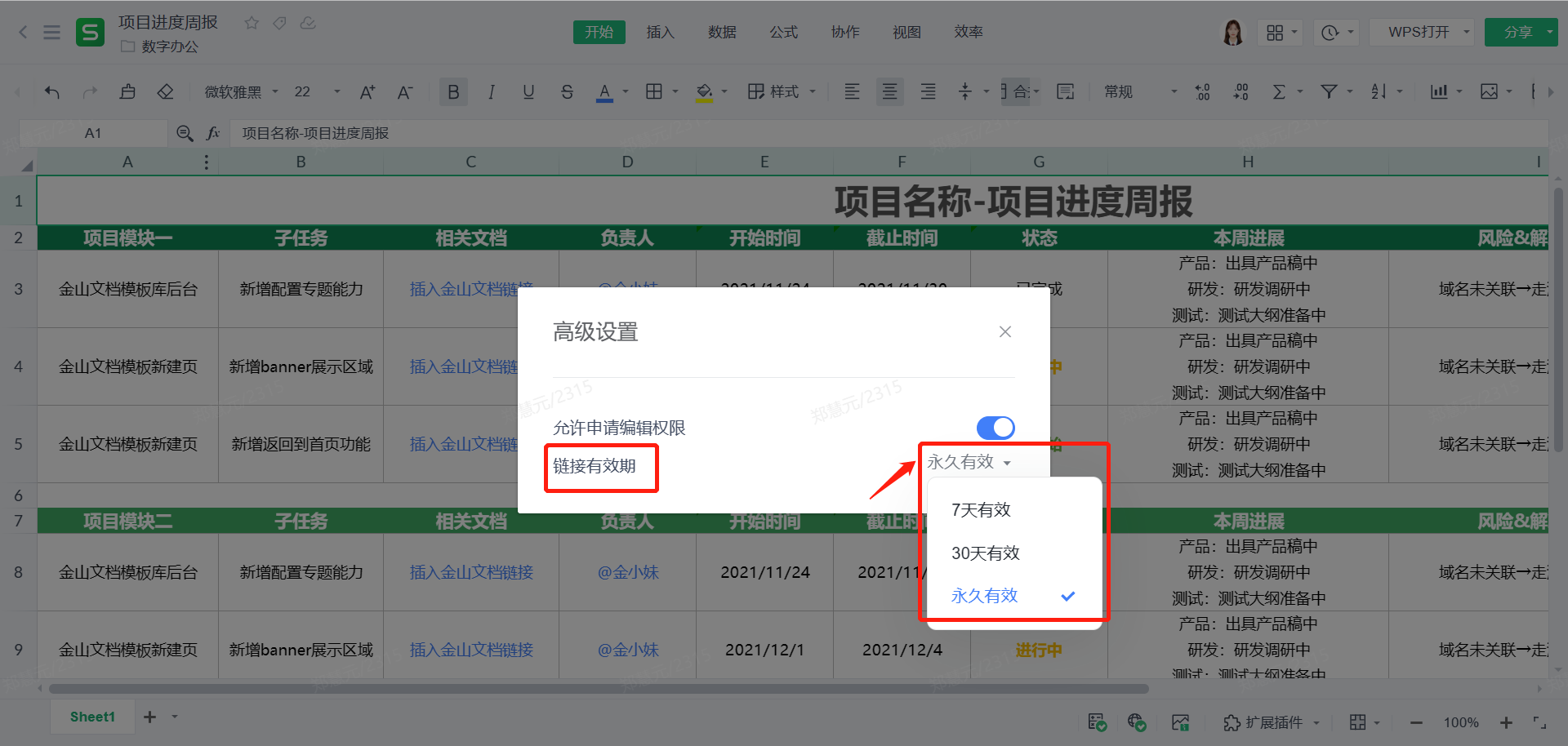
Task: Switch to the 开始 tab
Action: pyautogui.click(x=599, y=32)
